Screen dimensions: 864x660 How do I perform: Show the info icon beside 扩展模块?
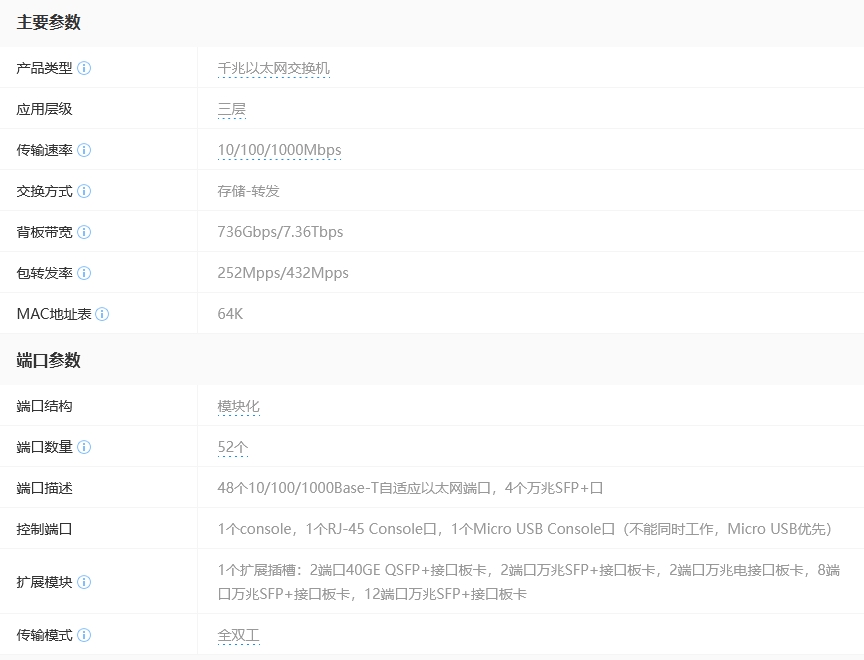pyautogui.click(x=84, y=582)
